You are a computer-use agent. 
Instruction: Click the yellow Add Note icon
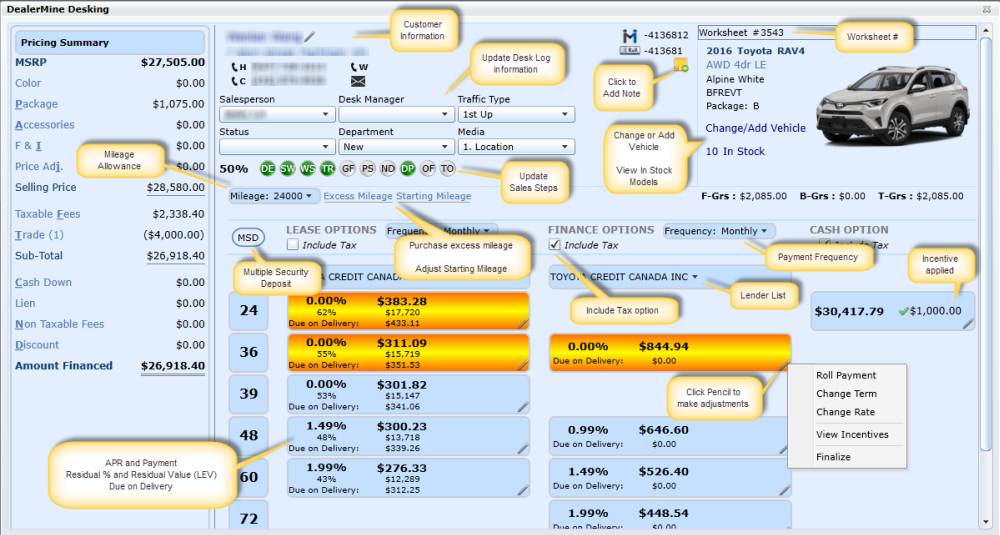coord(681,66)
